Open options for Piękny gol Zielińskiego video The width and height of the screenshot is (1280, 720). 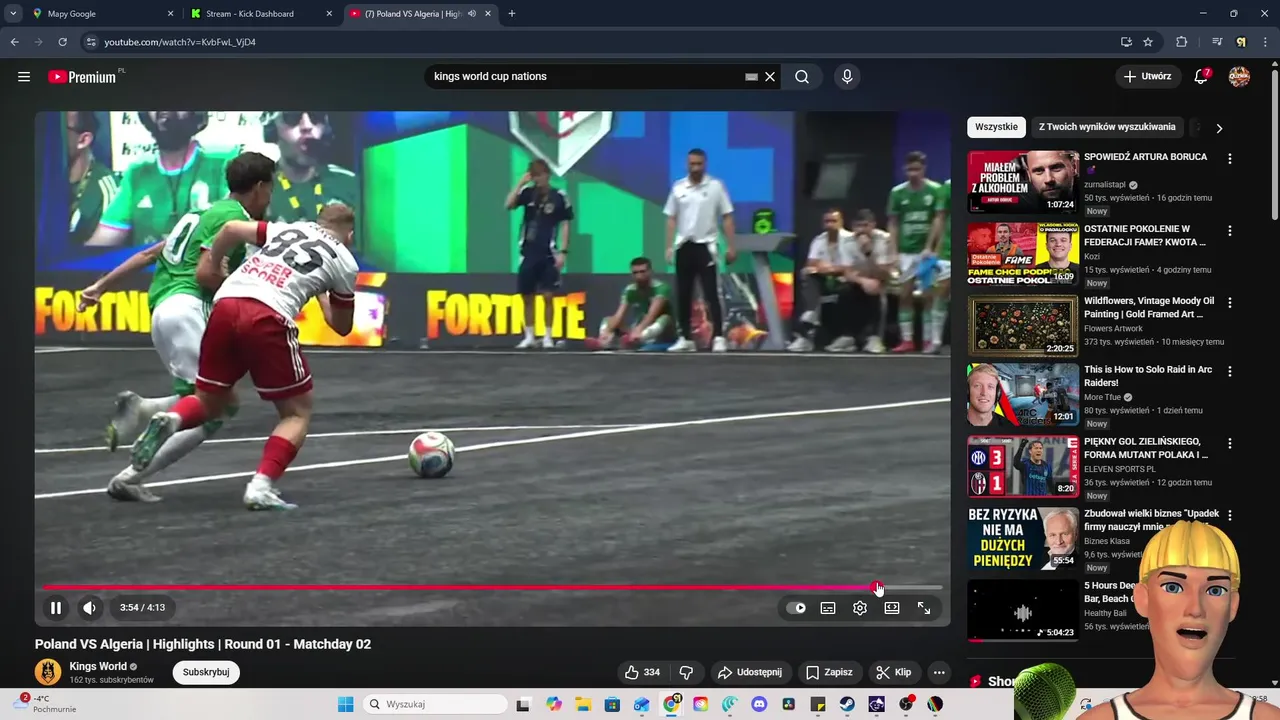pos(1229,443)
